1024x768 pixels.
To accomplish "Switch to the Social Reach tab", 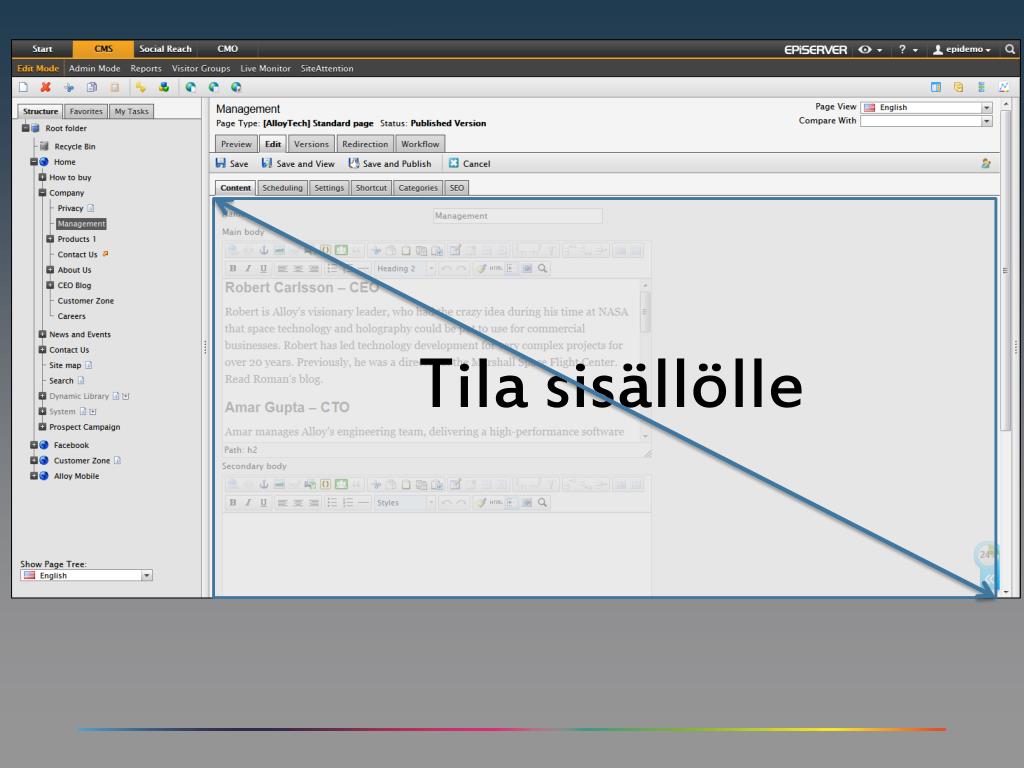I will (165, 49).
